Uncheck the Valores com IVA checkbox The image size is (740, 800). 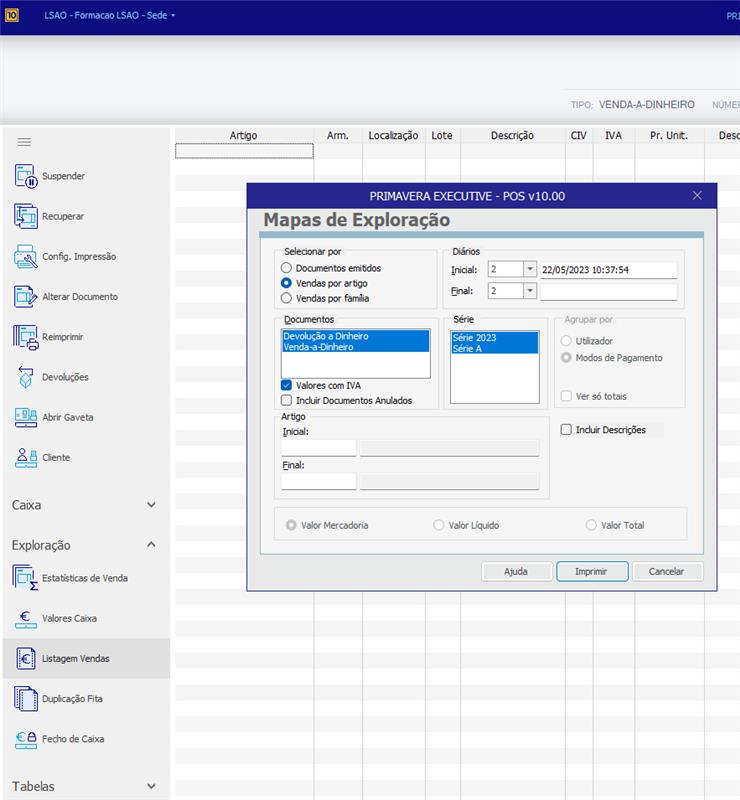[x=287, y=385]
